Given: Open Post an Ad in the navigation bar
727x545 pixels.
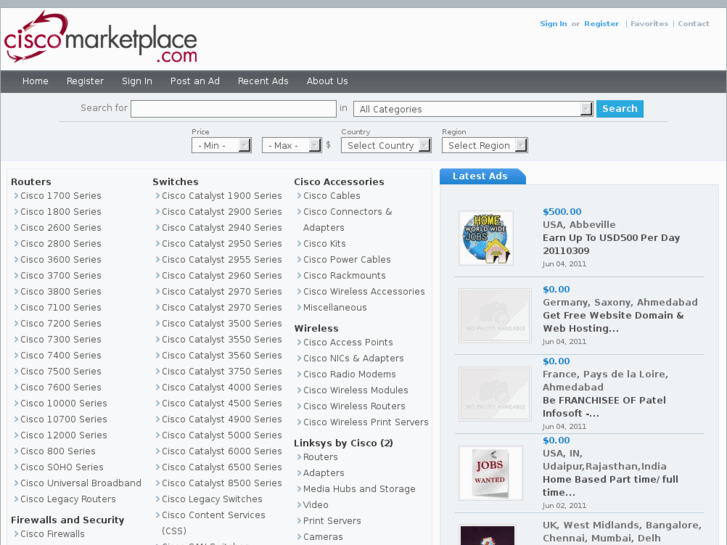Looking at the screenshot, I should (195, 81).
